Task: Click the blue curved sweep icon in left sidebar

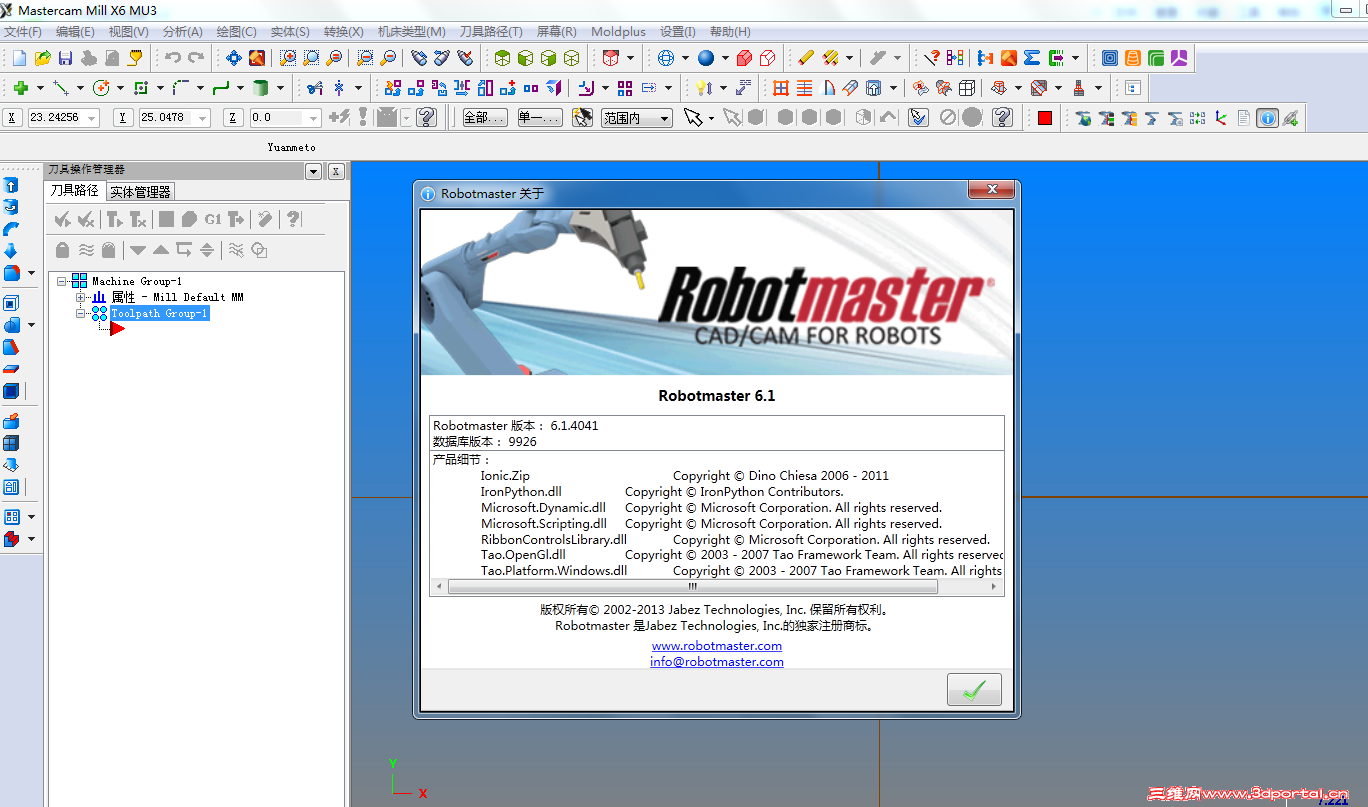Action: click(11, 229)
